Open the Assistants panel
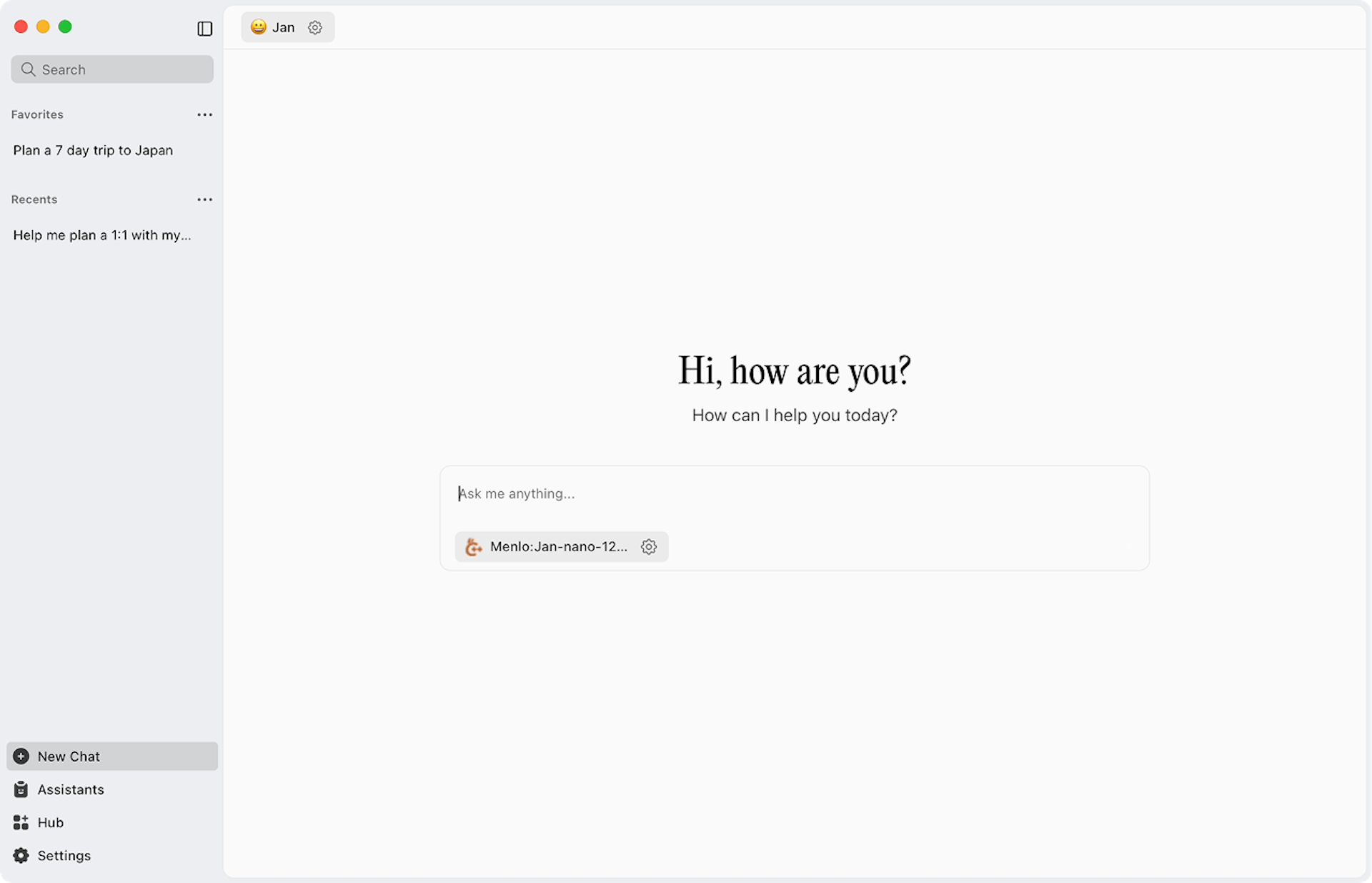 point(70,789)
